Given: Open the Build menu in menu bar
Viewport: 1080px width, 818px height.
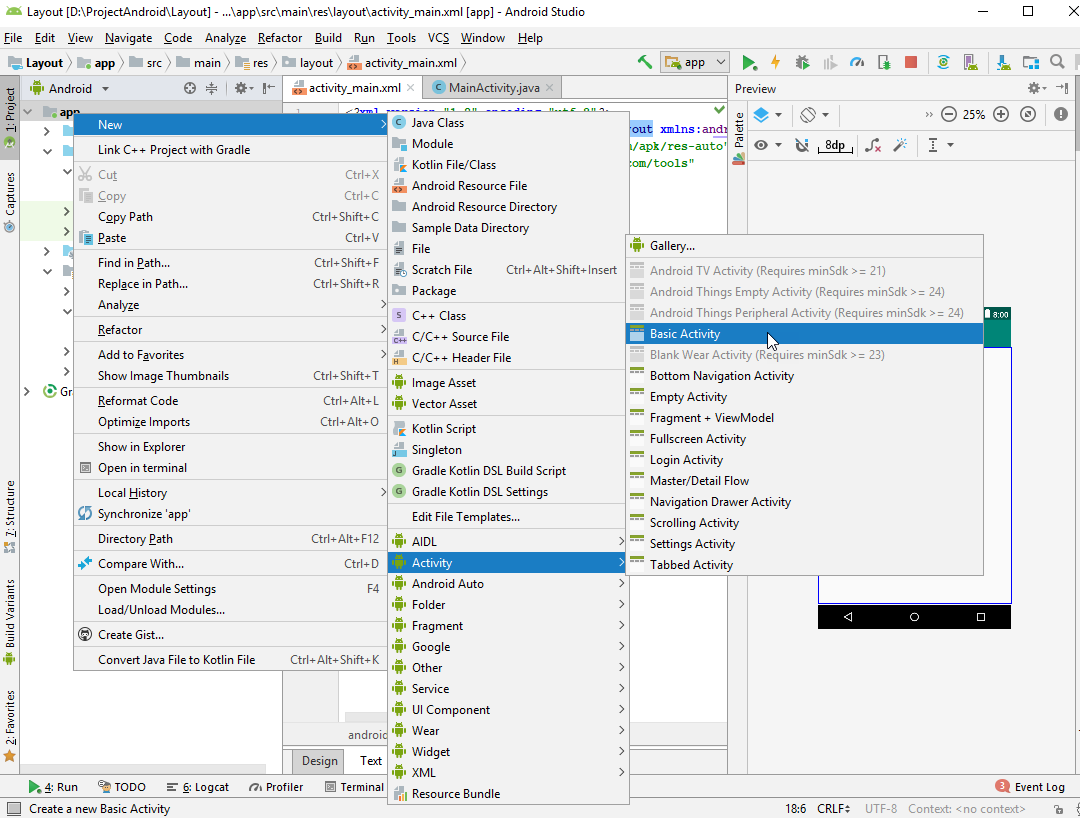Looking at the screenshot, I should coord(328,38).
